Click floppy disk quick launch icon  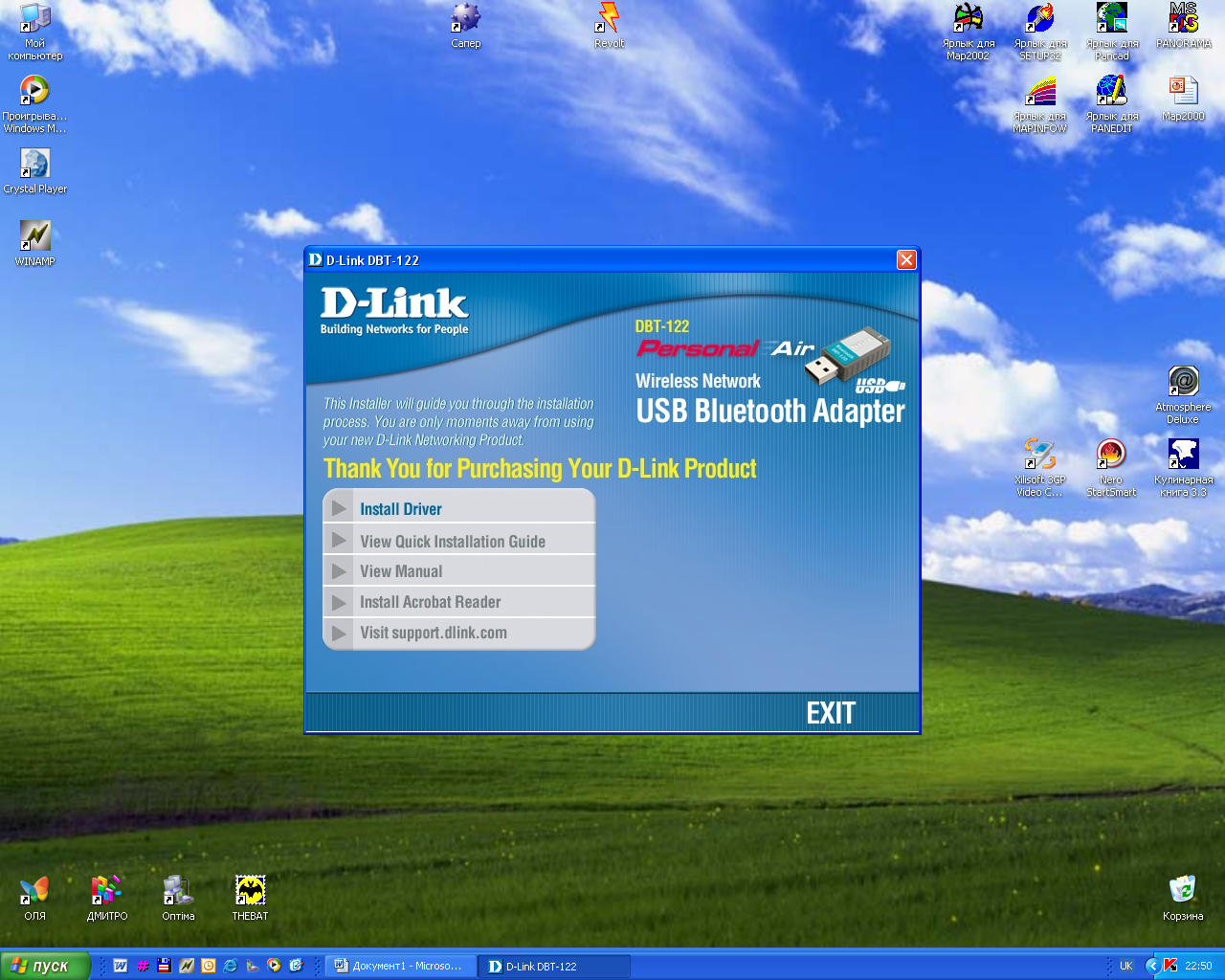(165, 966)
